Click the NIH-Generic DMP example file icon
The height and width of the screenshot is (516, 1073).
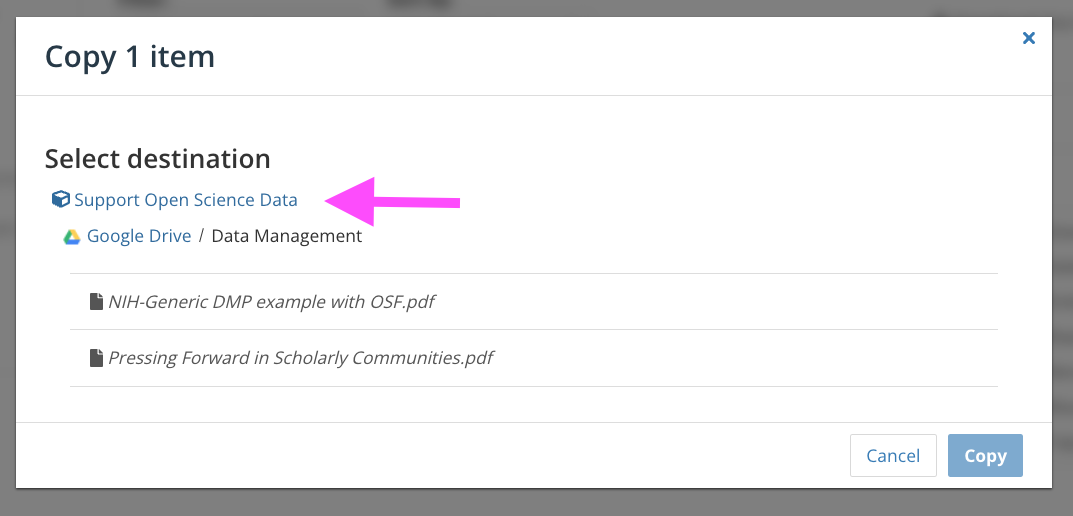click(x=96, y=301)
